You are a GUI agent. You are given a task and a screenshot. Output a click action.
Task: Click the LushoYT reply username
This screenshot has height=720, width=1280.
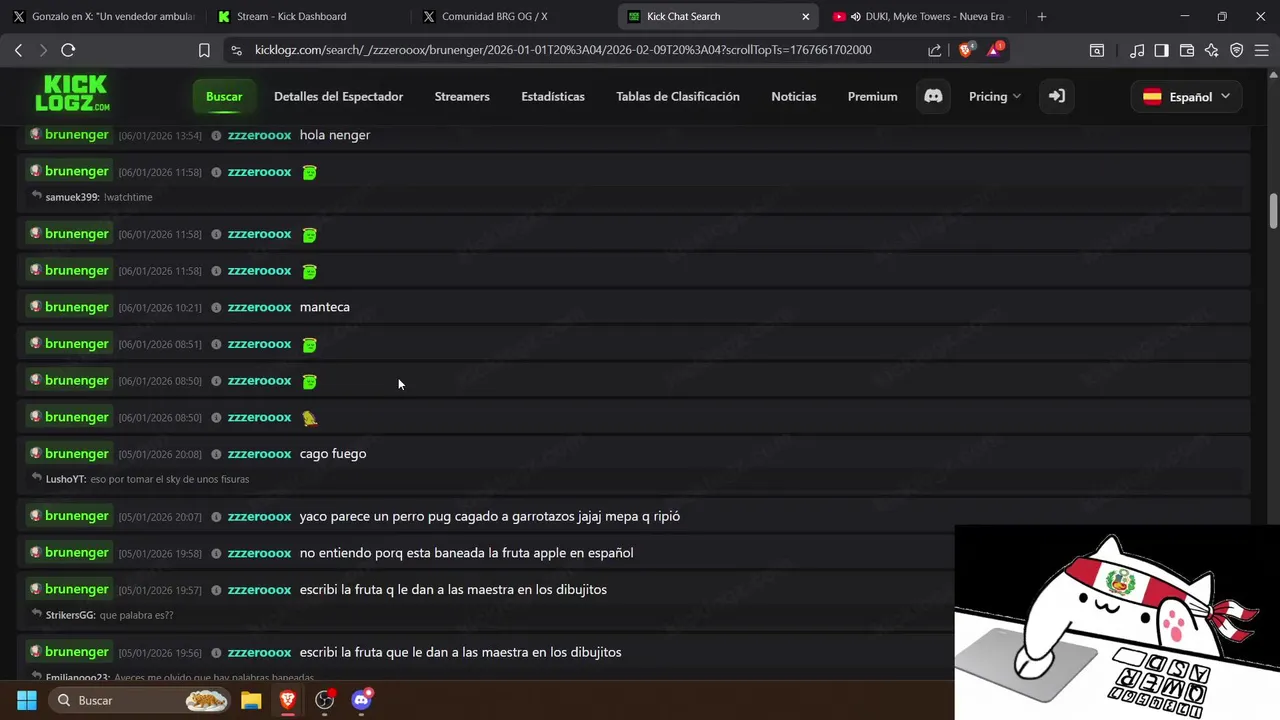pos(66,479)
